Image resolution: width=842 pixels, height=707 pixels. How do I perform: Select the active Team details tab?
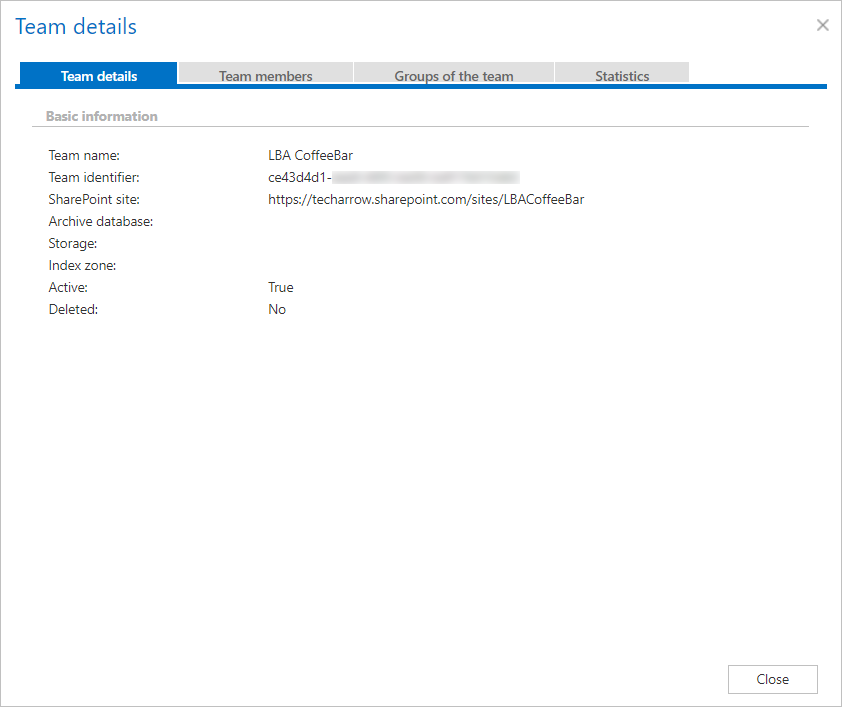coord(99,76)
